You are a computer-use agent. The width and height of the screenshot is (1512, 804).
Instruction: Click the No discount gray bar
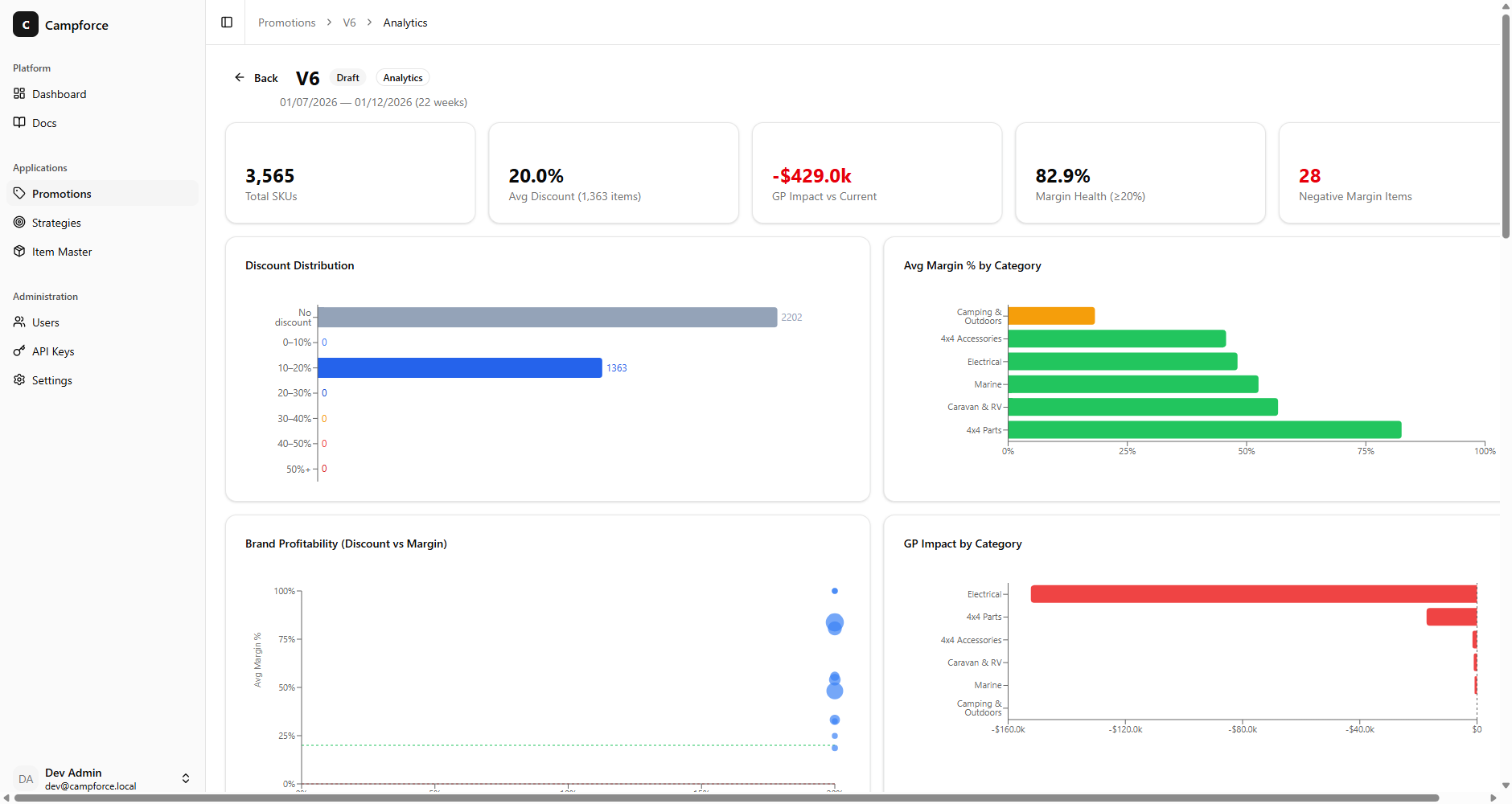coord(548,317)
